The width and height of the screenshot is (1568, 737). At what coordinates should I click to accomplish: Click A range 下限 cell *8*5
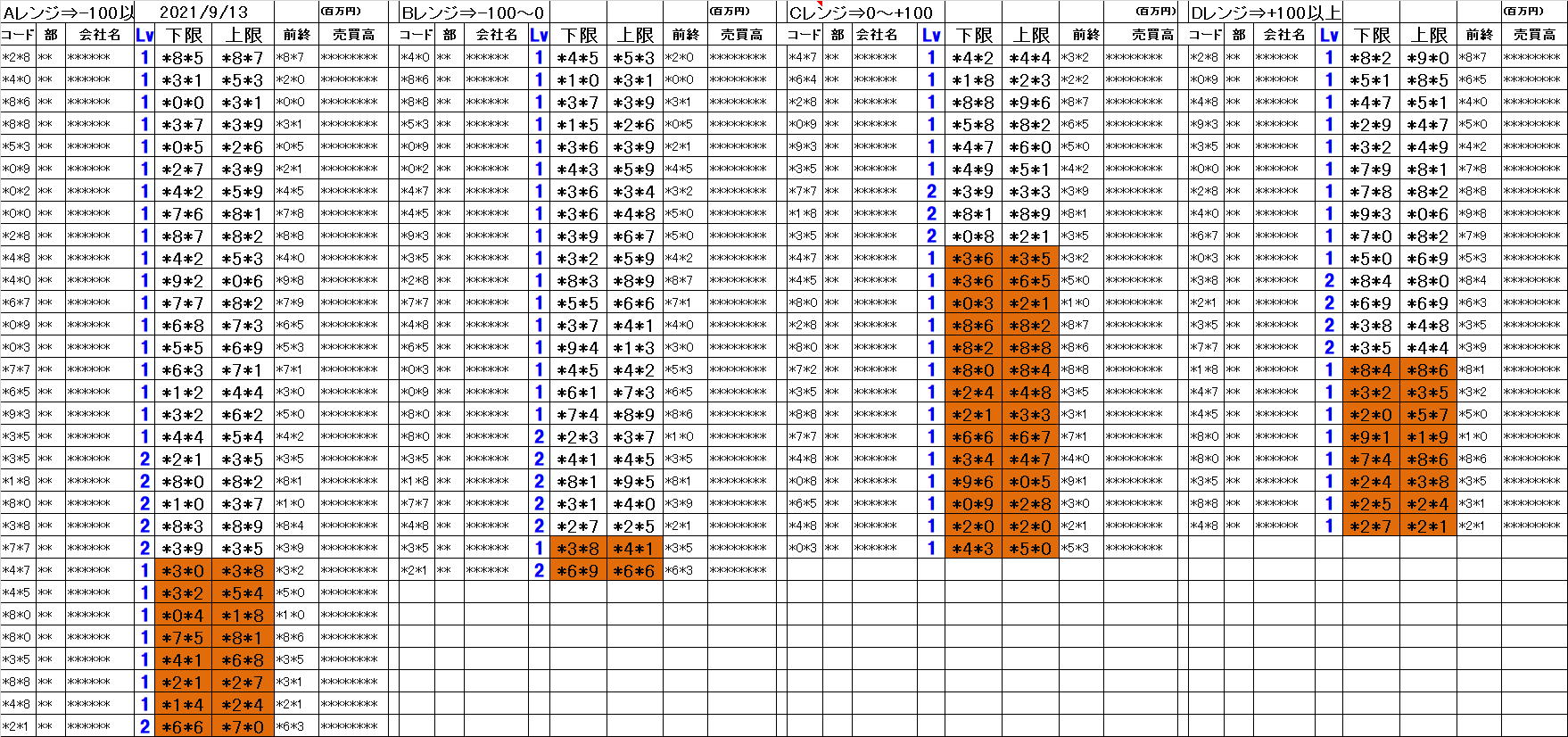pos(184,57)
